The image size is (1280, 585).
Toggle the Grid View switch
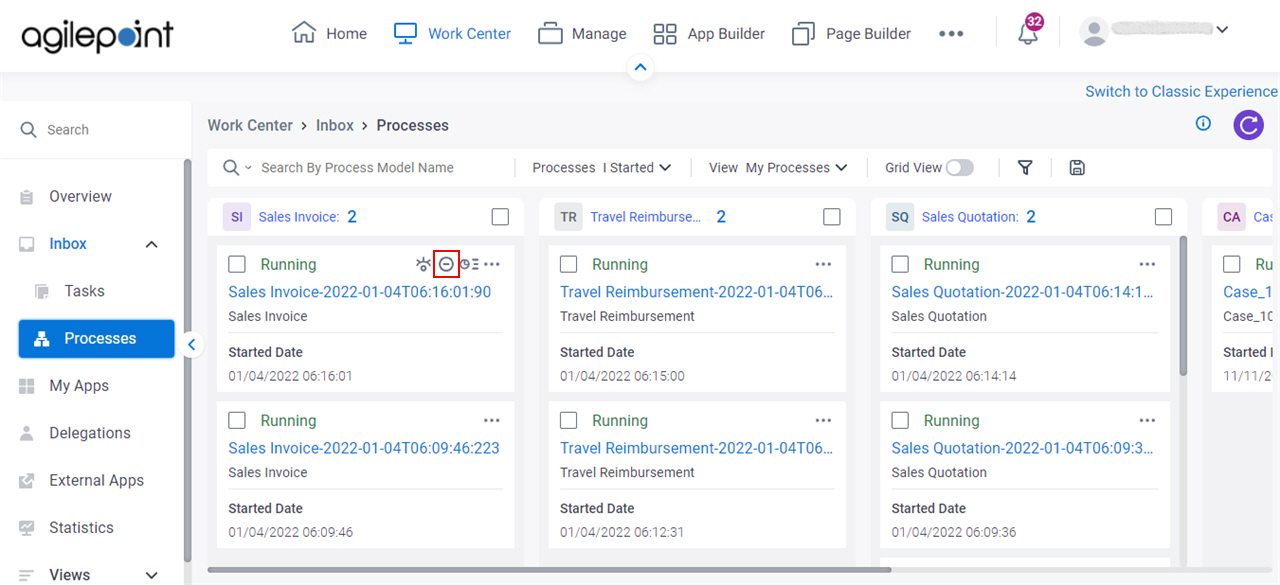coord(960,167)
